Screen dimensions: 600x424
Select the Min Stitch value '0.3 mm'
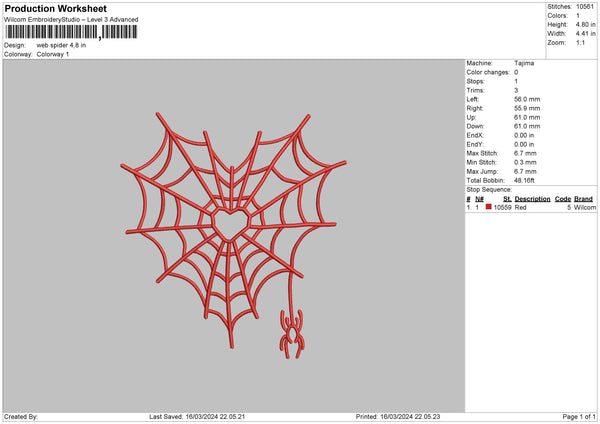tap(525, 163)
